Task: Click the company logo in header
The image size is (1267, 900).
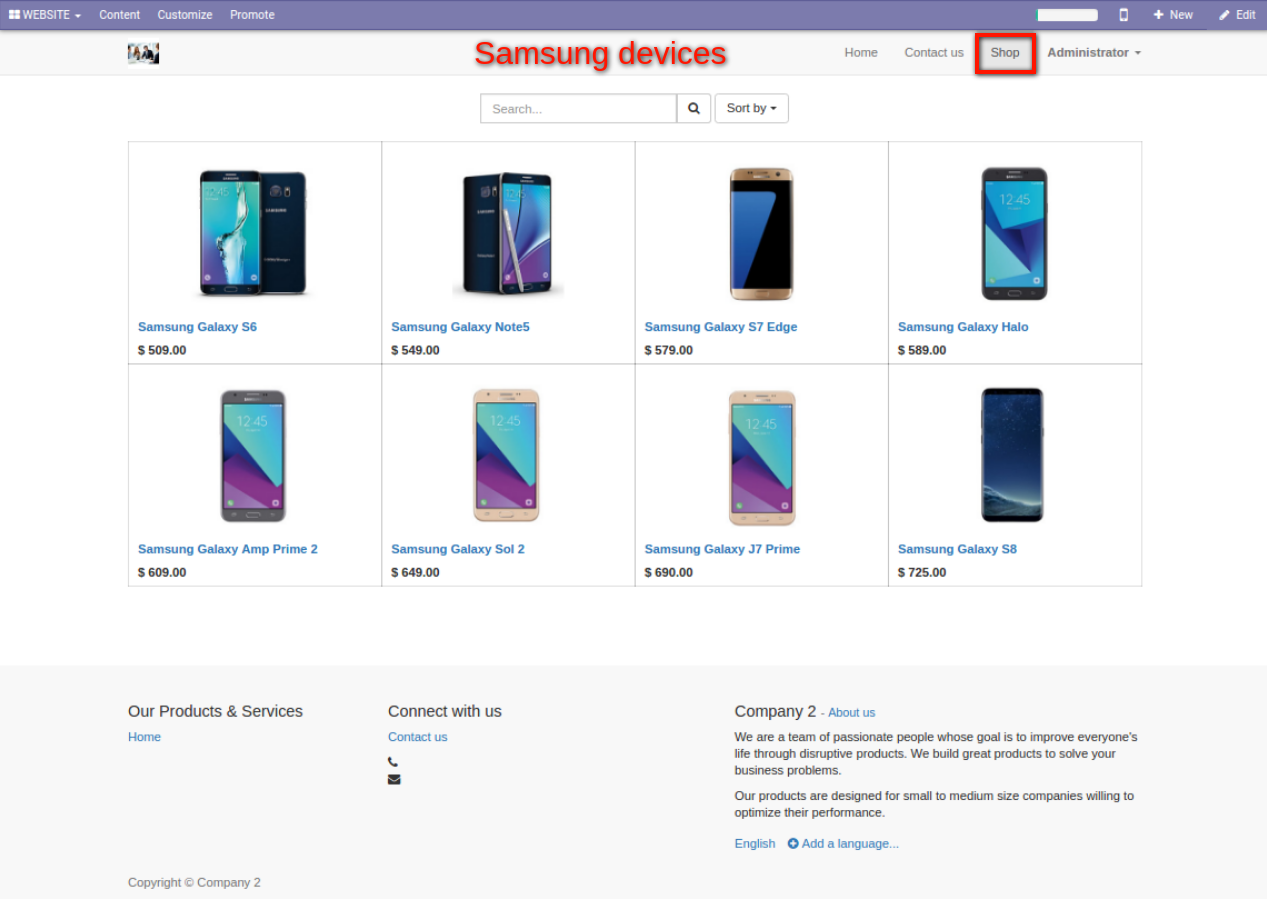Action: tap(143, 54)
